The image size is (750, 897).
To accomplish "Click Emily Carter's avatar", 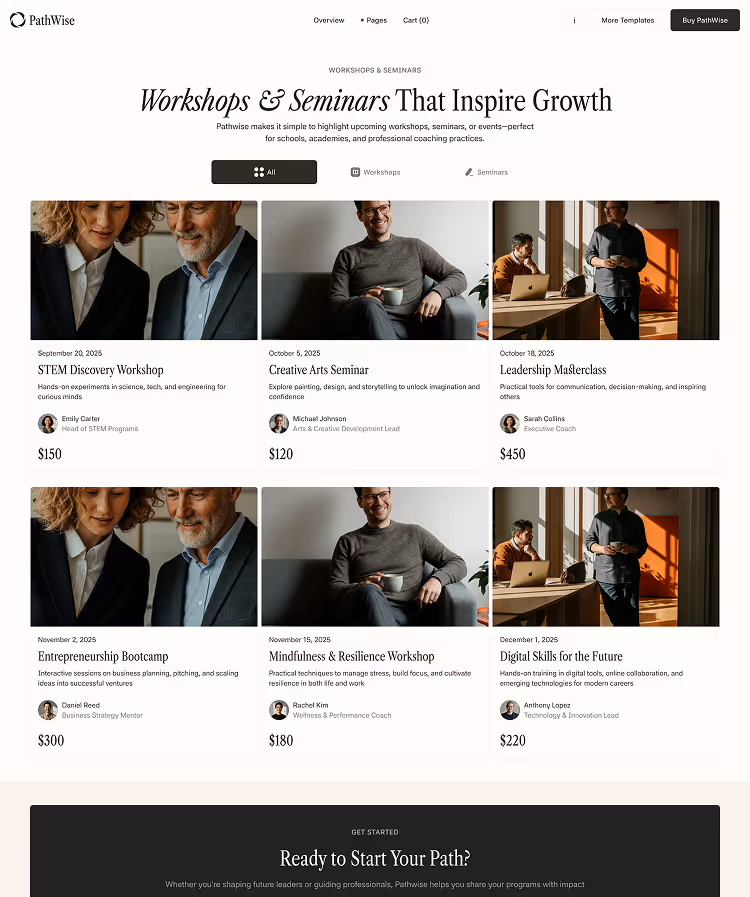I will click(x=48, y=424).
